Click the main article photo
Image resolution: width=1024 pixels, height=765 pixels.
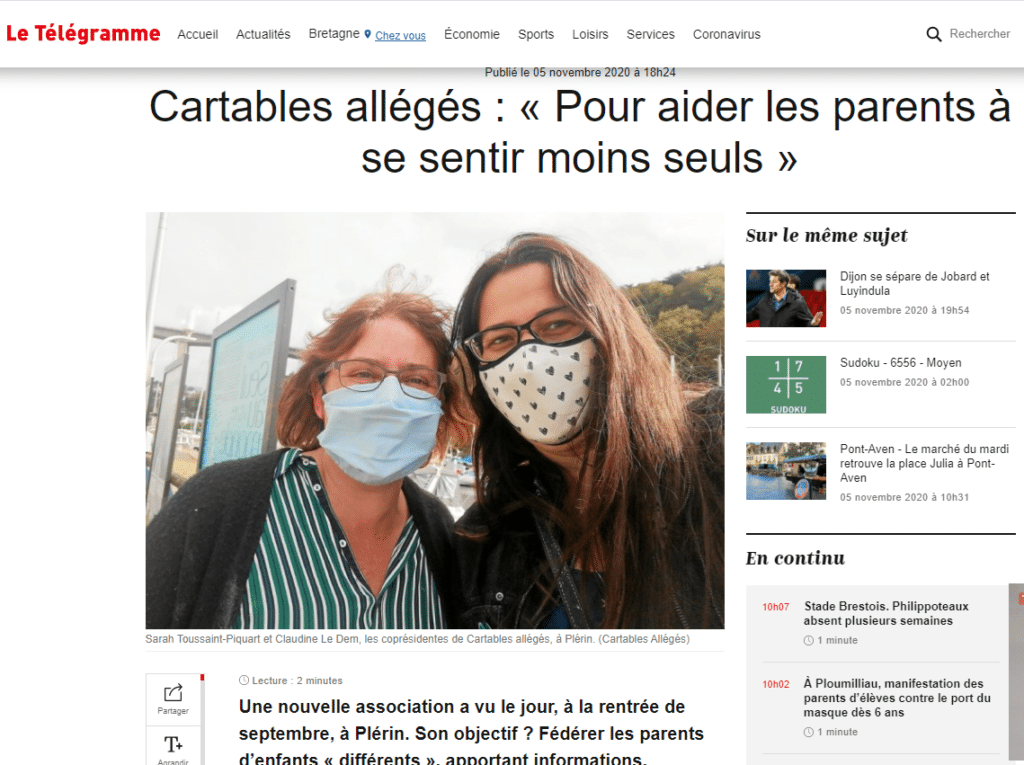[x=435, y=420]
